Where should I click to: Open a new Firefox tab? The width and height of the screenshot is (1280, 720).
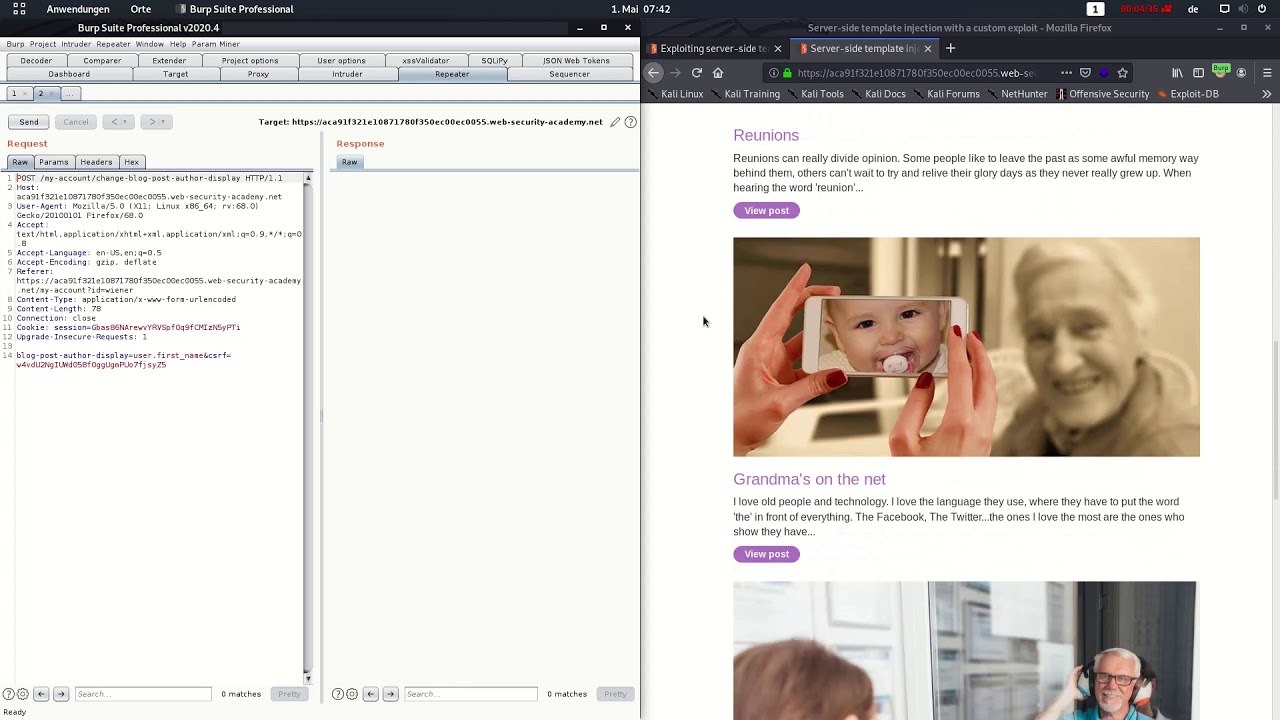click(x=951, y=48)
